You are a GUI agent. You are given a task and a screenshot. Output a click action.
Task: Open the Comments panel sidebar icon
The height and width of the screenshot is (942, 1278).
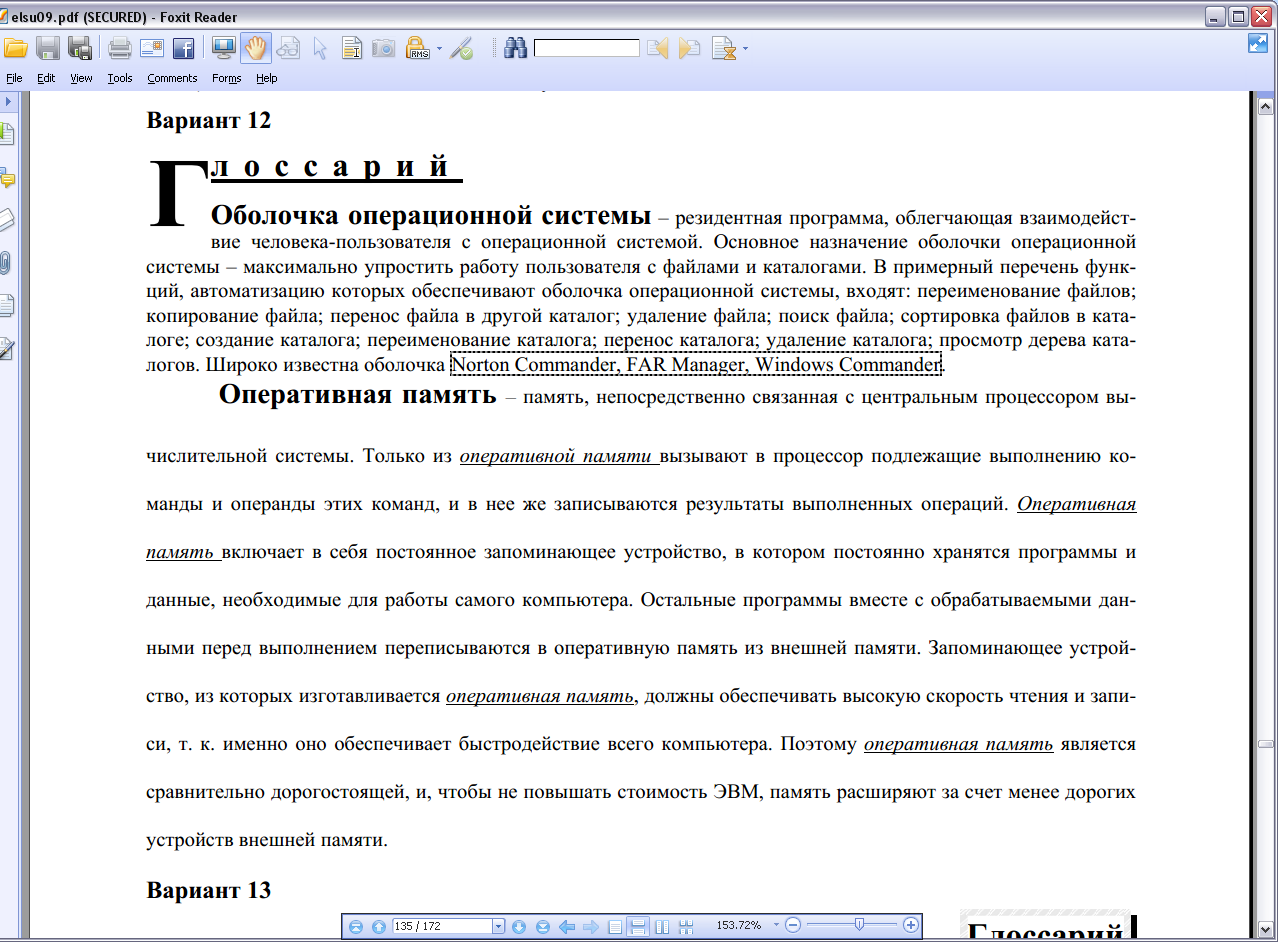pyautogui.click(x=7, y=179)
